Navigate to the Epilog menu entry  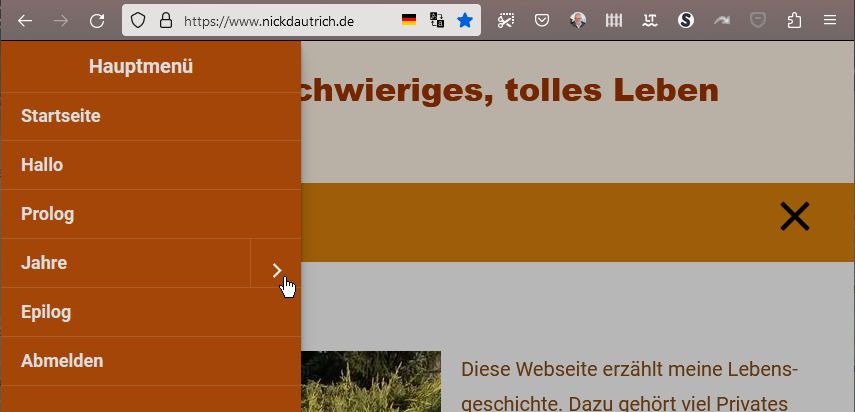[x=150, y=312]
